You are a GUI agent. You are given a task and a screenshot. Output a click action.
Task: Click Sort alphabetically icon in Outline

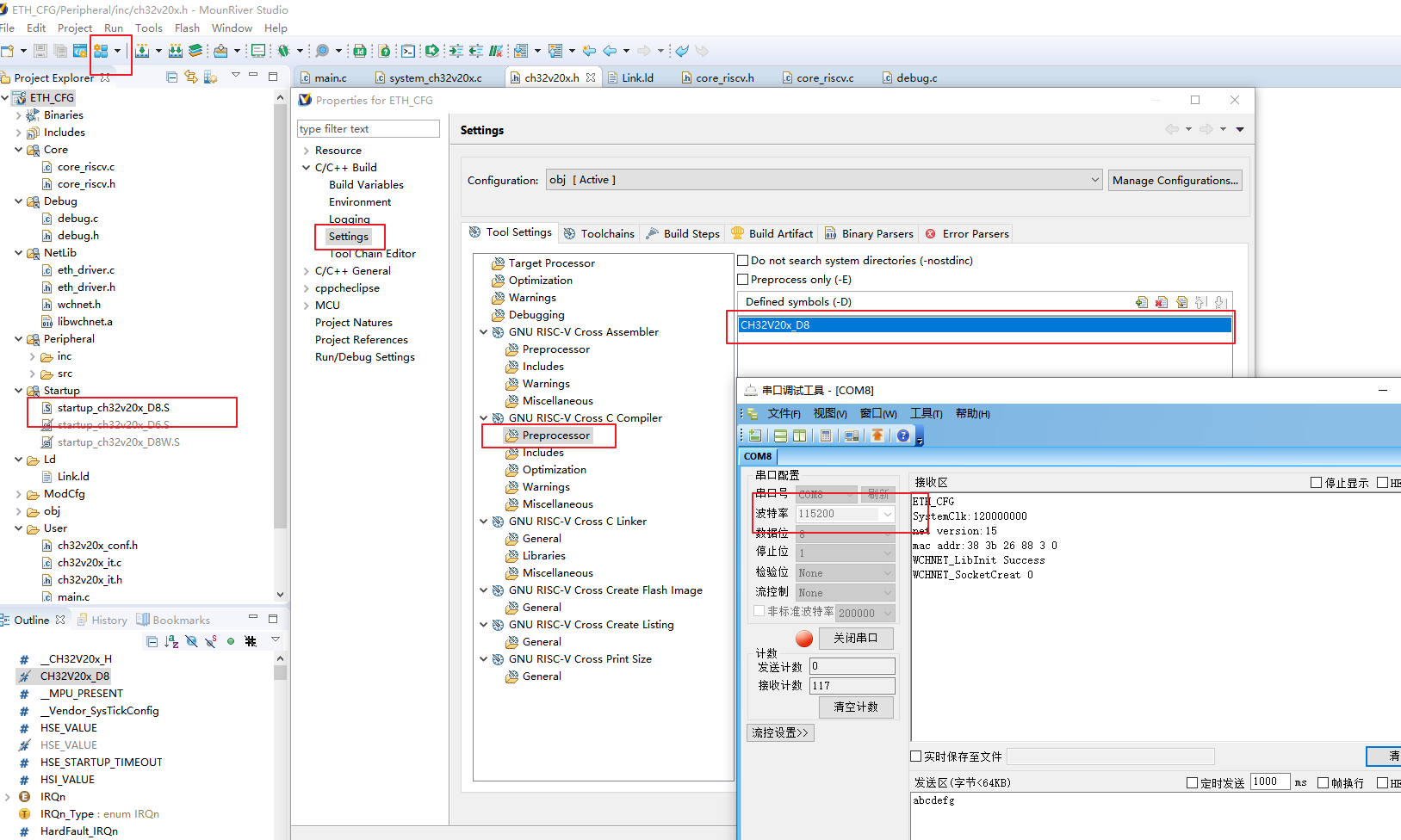171,641
